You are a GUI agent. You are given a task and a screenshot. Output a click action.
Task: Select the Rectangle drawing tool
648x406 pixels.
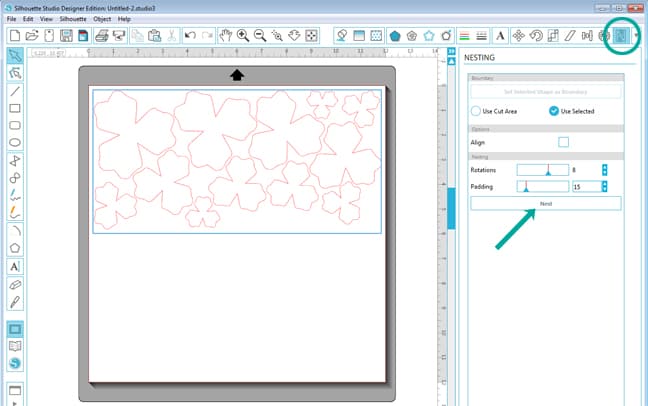point(15,107)
